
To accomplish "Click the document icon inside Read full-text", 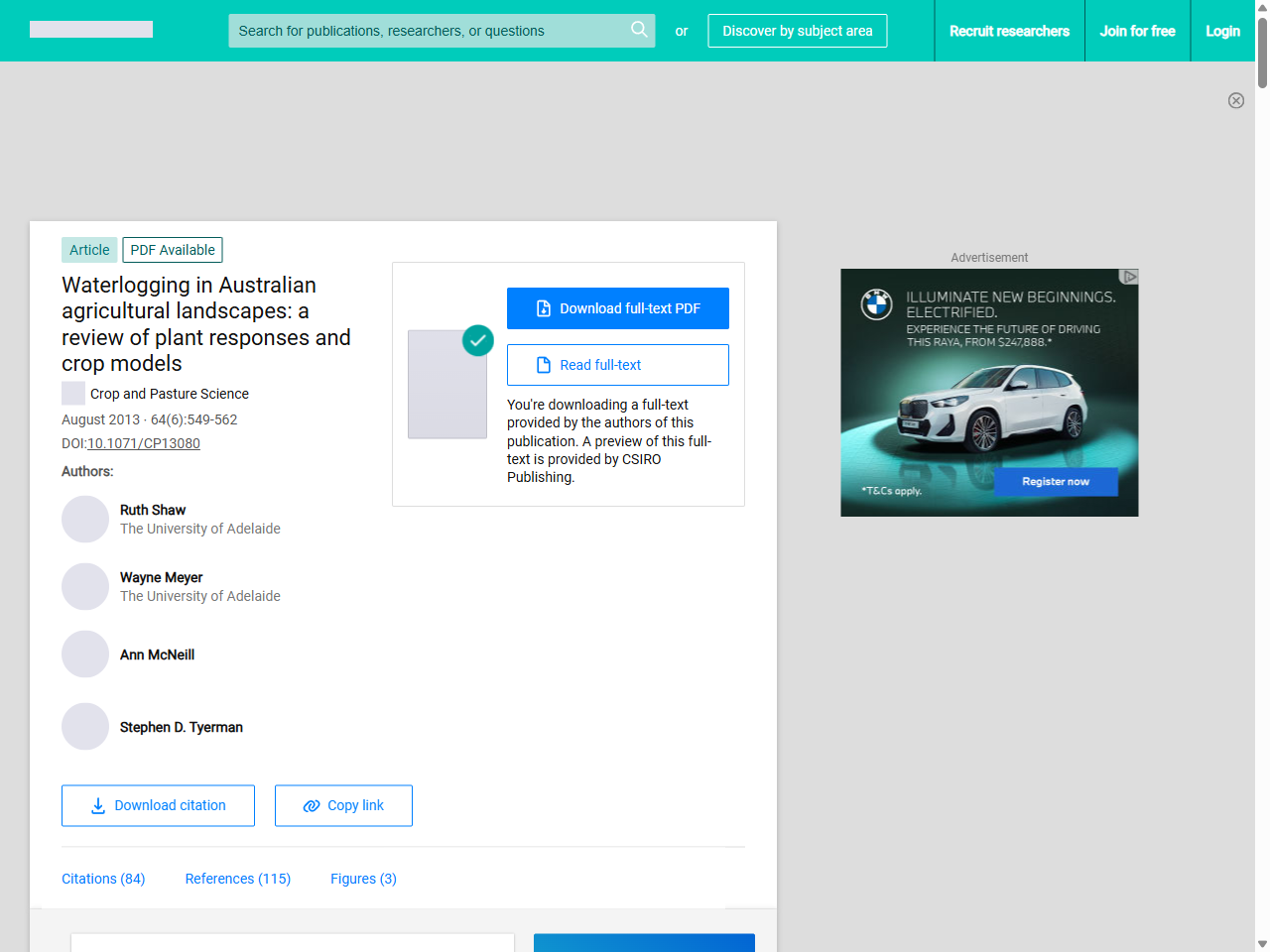I will point(543,365).
